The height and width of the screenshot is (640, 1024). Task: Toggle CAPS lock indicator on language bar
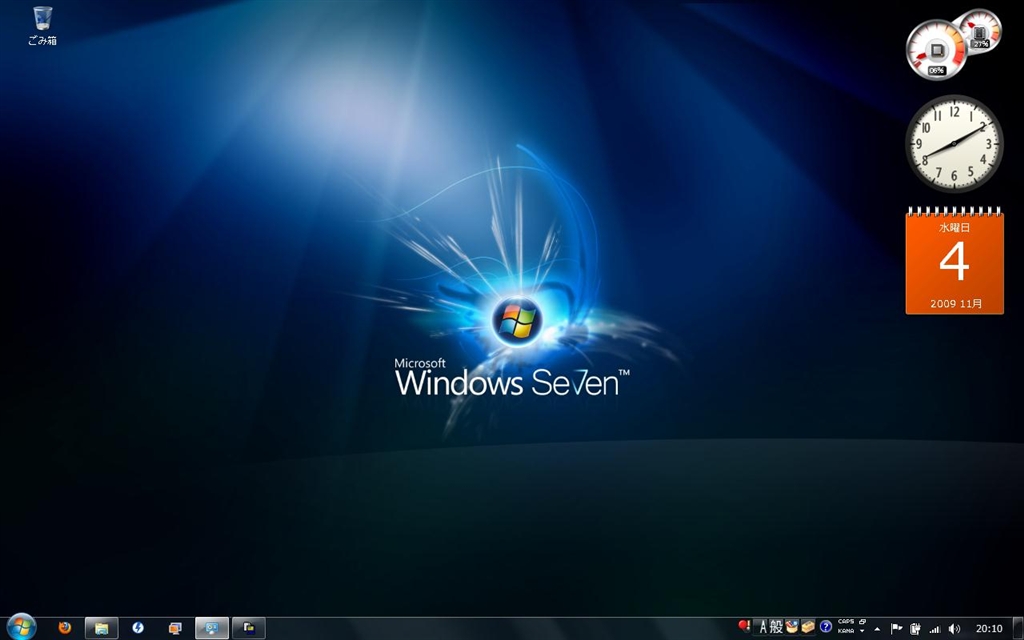click(x=846, y=622)
